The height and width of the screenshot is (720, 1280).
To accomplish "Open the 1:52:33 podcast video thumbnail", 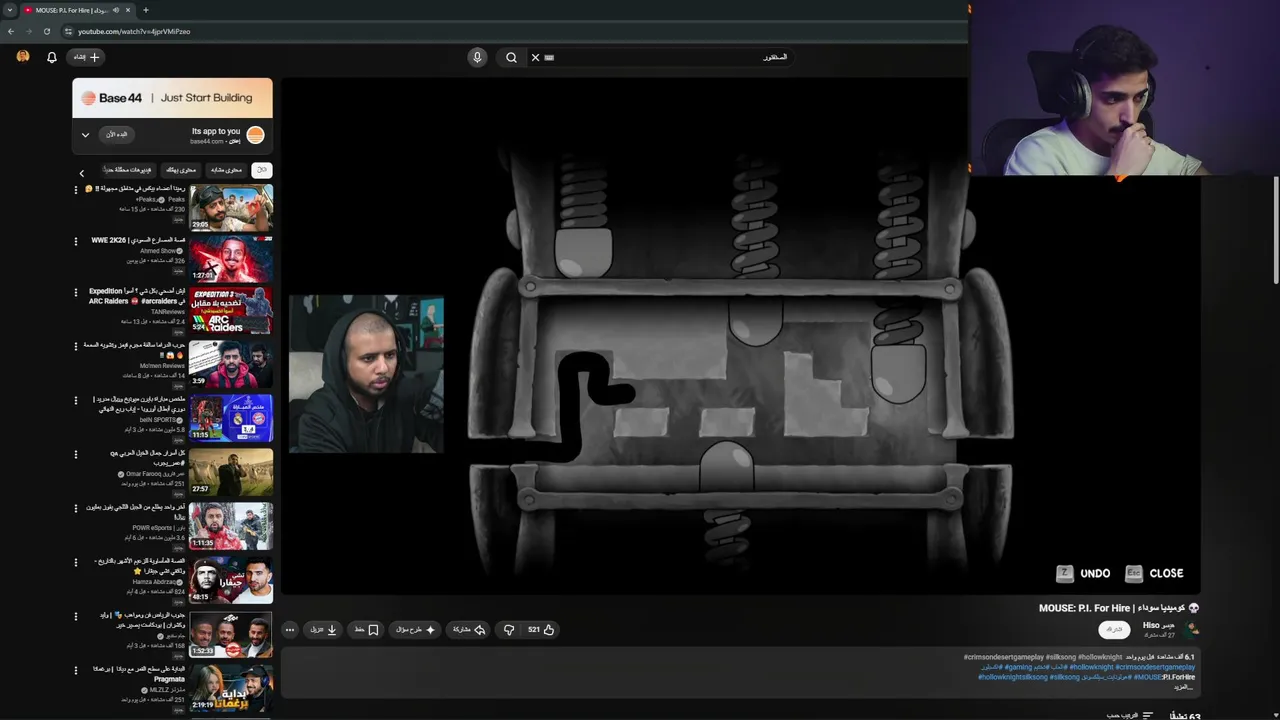I will (231, 634).
